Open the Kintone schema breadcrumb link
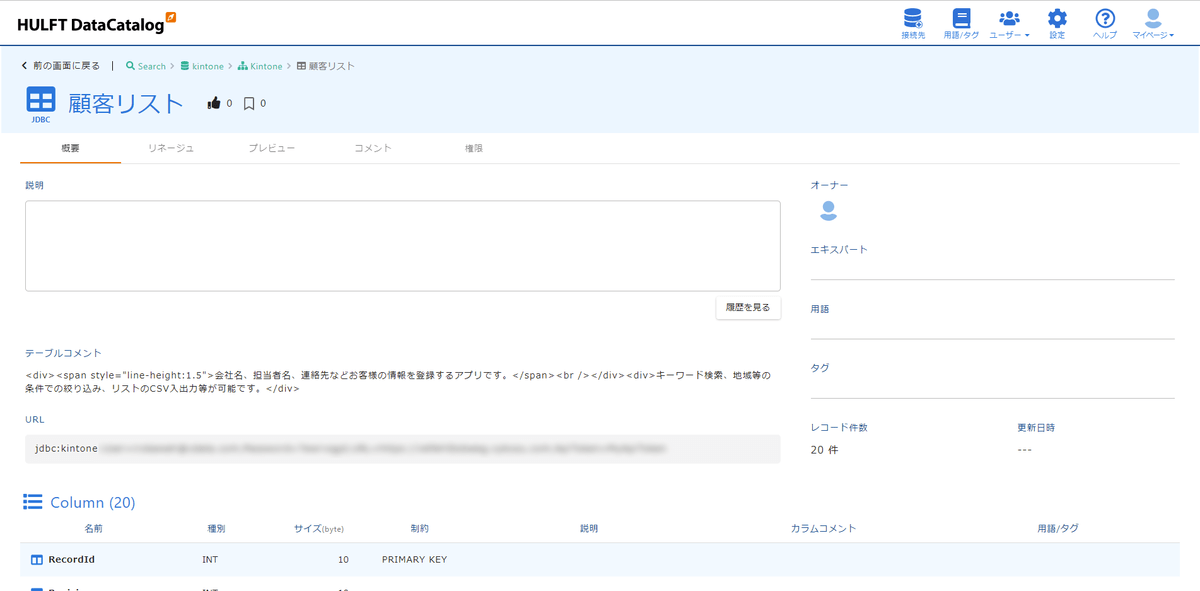 pyautogui.click(x=260, y=66)
